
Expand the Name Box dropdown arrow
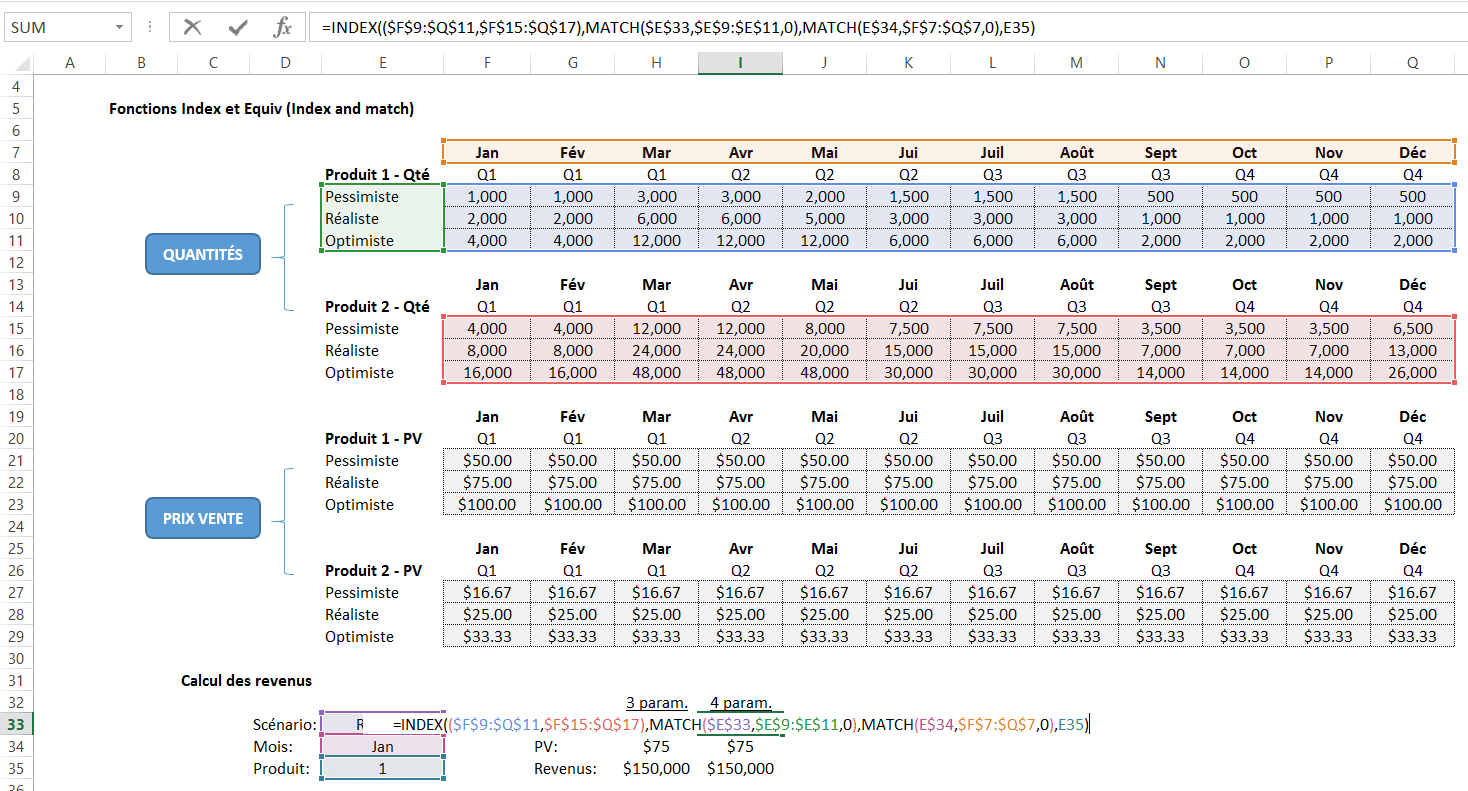point(119,27)
